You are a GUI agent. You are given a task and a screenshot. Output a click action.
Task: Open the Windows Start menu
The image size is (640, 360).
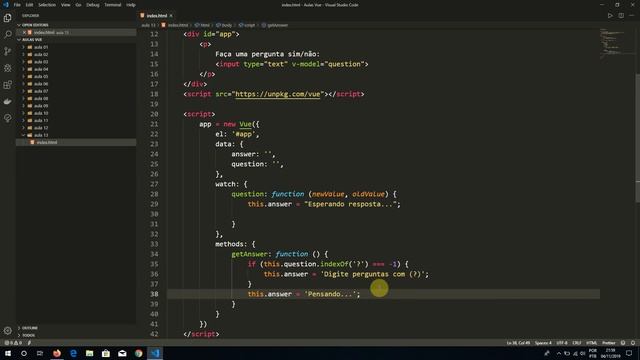pos(8,353)
